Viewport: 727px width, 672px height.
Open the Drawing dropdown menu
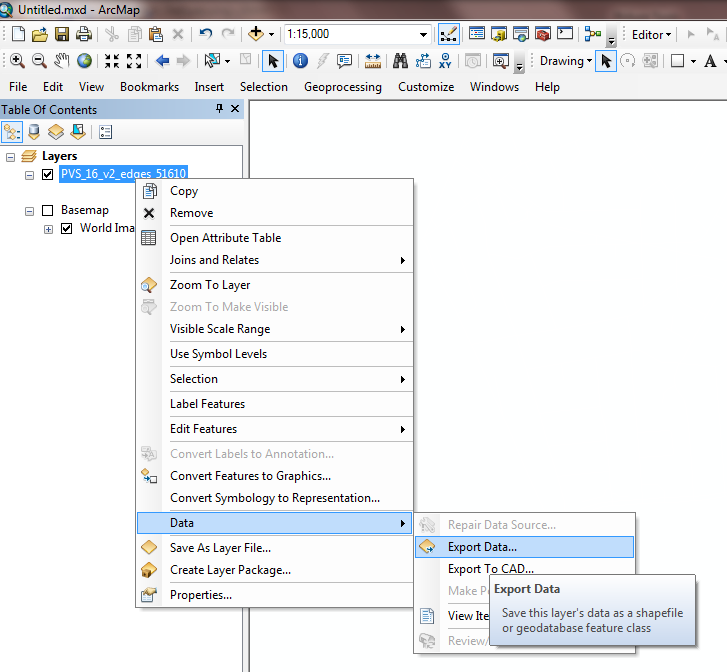click(566, 61)
